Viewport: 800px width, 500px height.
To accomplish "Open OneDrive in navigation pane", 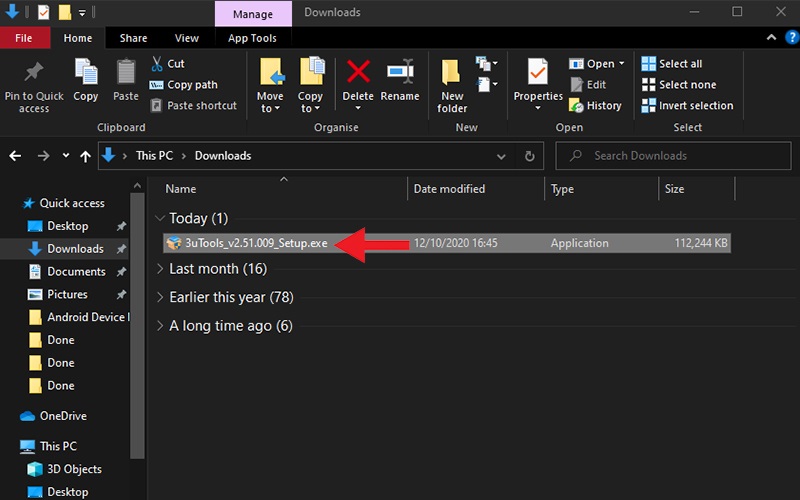I will tap(53, 416).
